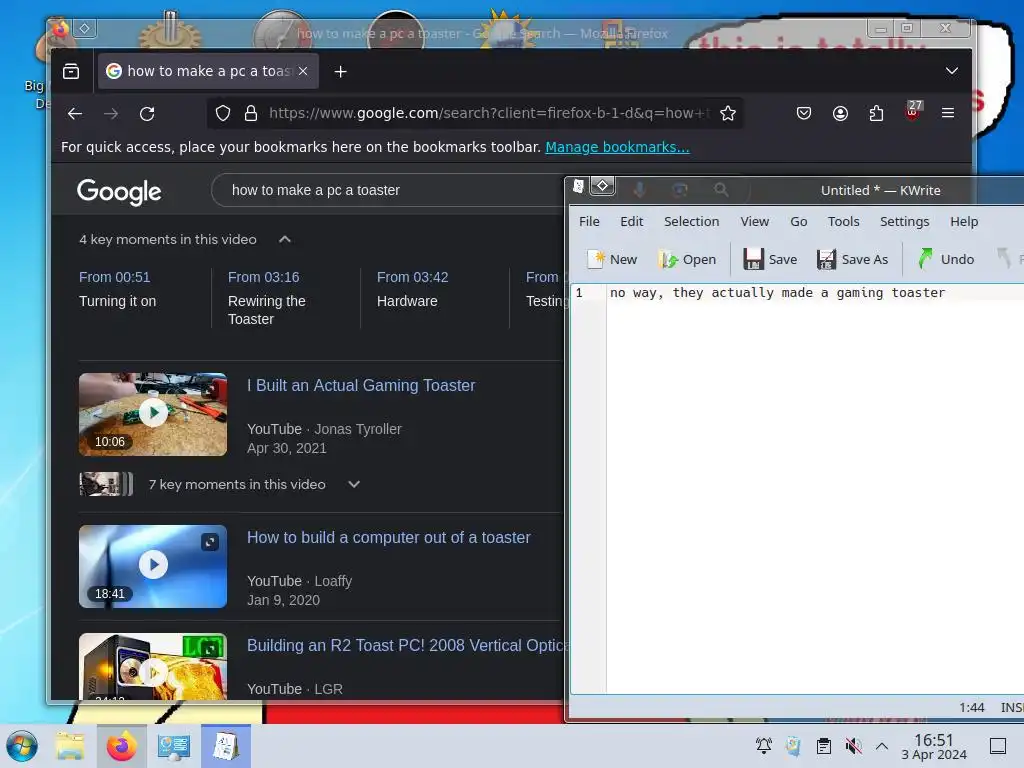This screenshot has width=1024, height=768.
Task: Click the muted volume tray icon
Action: click(853, 746)
